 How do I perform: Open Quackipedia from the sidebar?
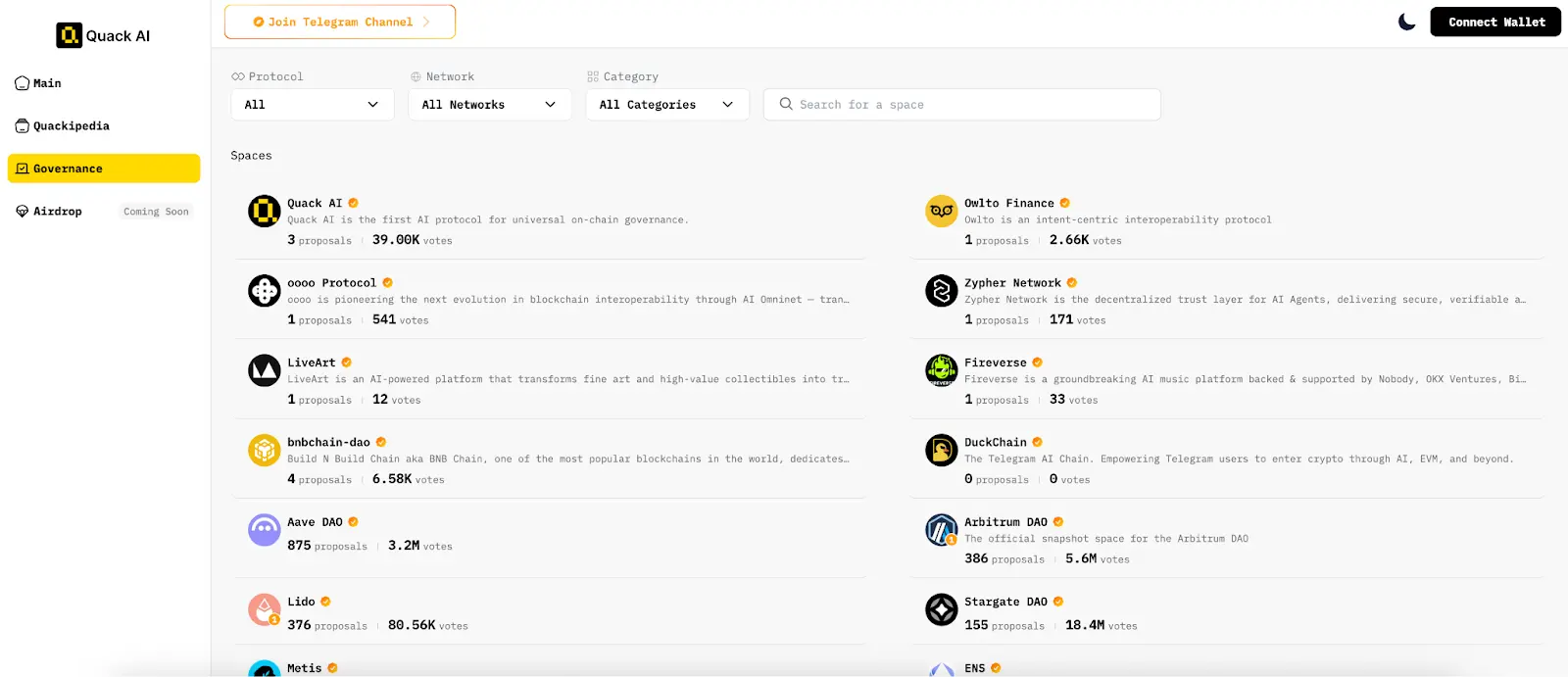(71, 126)
